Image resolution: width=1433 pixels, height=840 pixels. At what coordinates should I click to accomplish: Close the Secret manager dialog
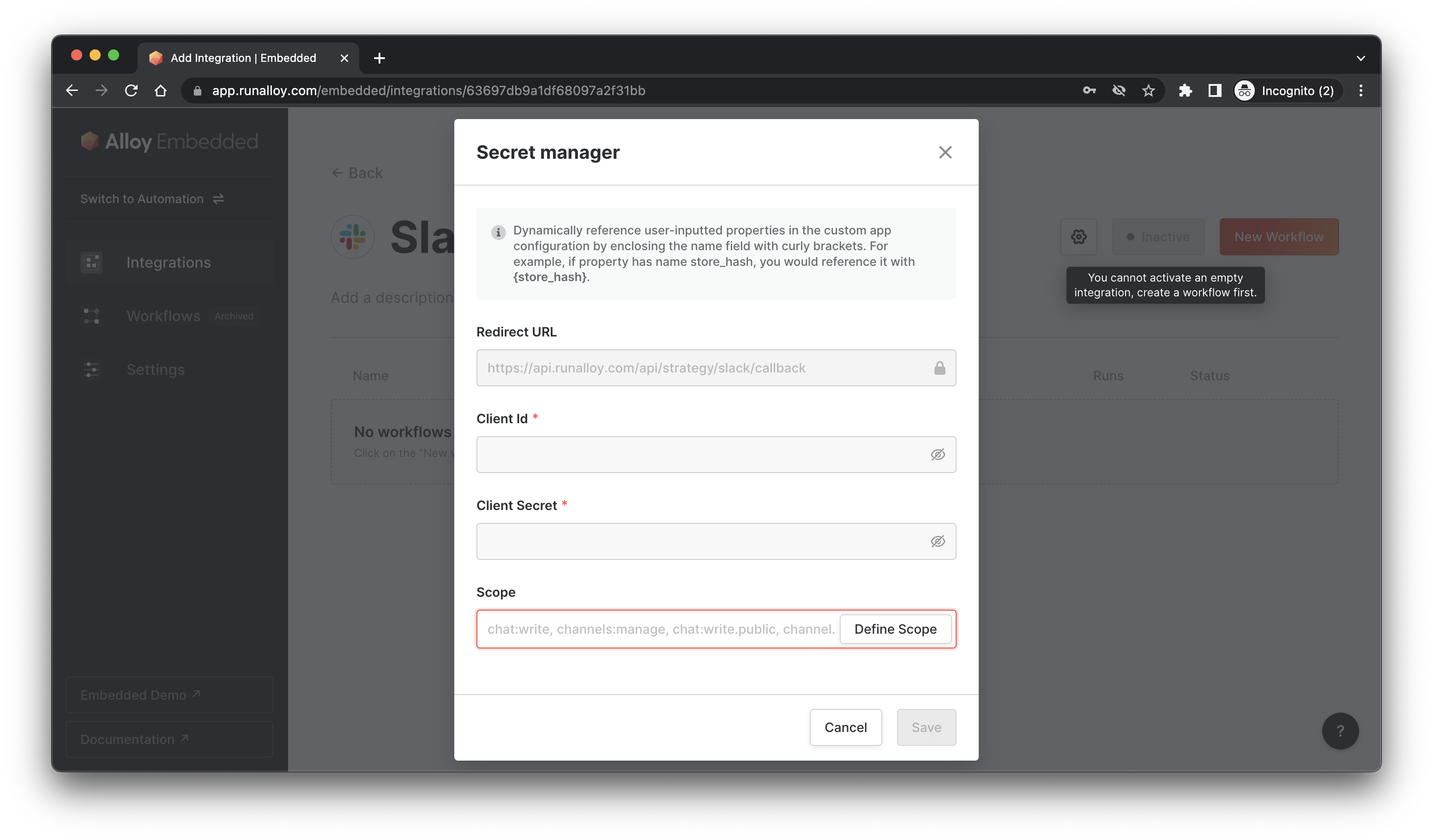[x=945, y=152]
